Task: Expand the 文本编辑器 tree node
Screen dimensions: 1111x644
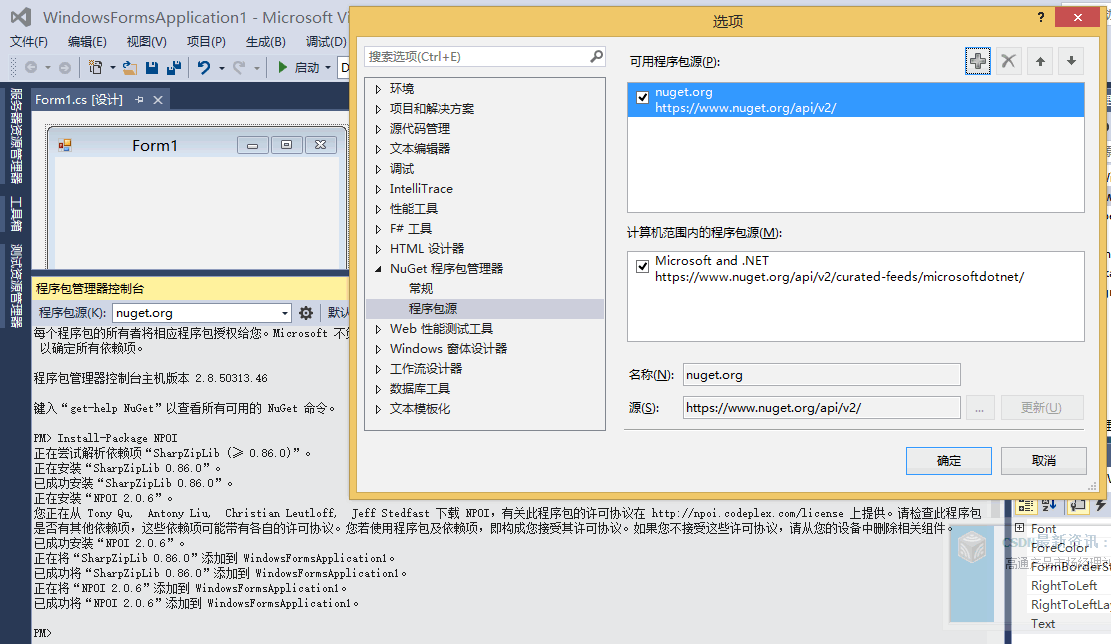Action: coord(378,149)
